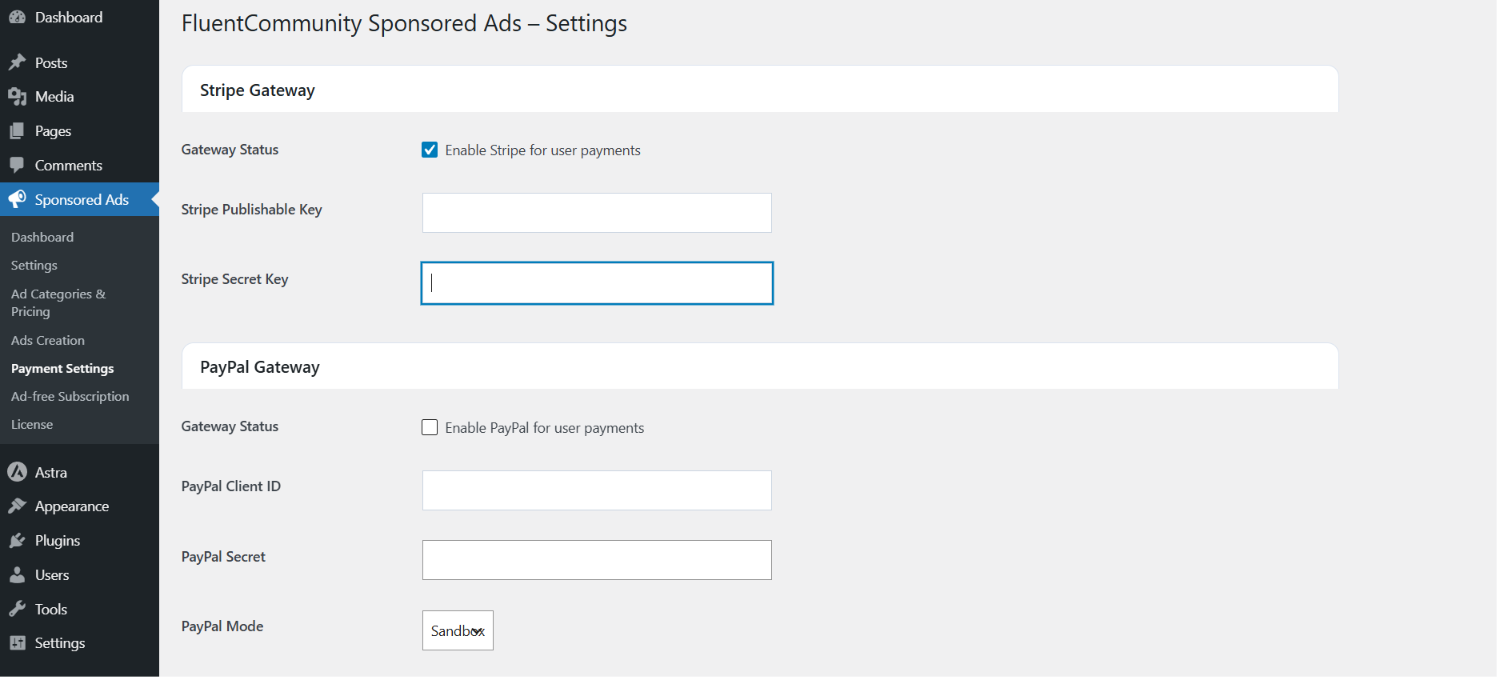Viewport: 1497px width, 677px height.
Task: Open the Ads Creation submenu link
Action: tap(48, 340)
